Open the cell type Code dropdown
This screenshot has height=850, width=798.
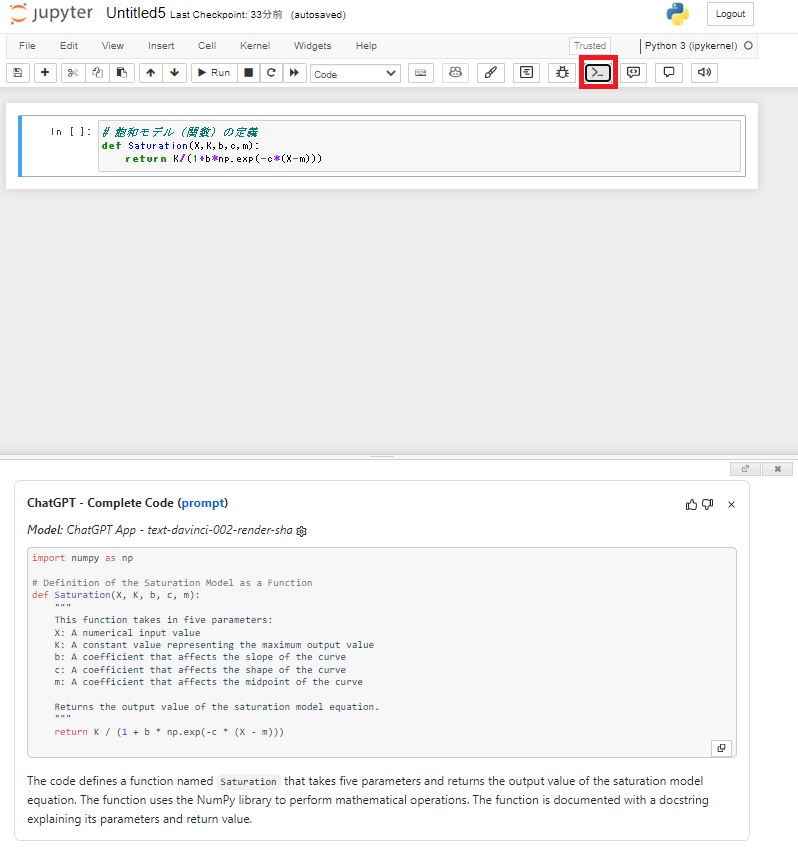(x=355, y=74)
